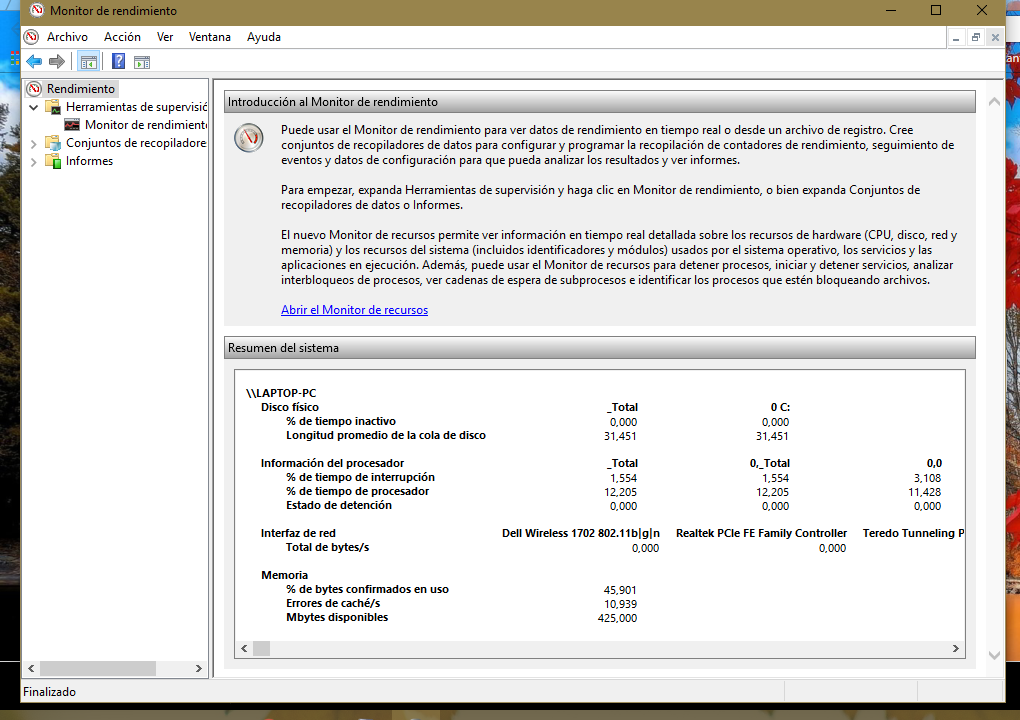This screenshot has height=720, width=1020.
Task: Click the gauge icon in the Introducción section
Action: coord(248,138)
